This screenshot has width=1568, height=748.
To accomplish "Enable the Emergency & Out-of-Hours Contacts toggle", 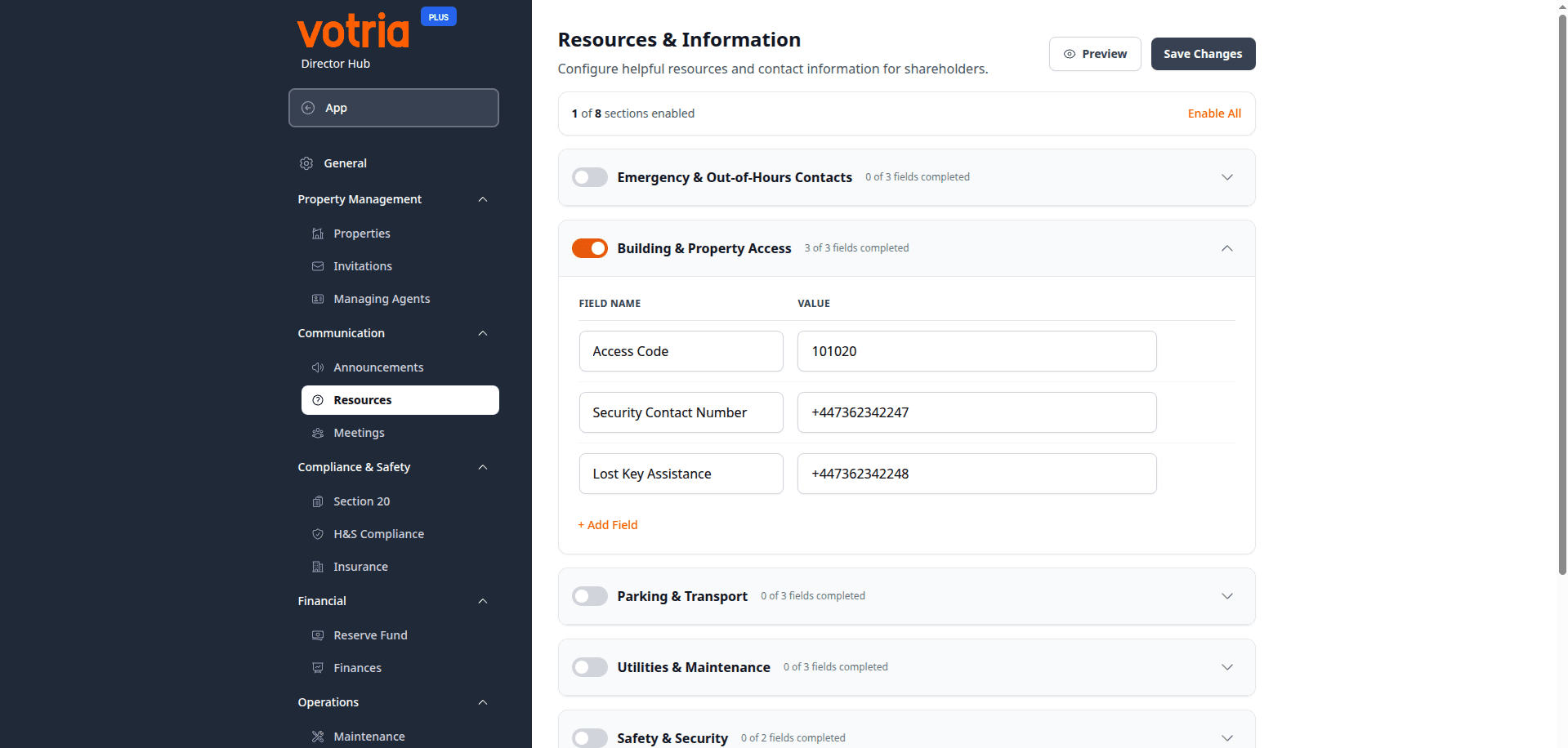I will [589, 177].
